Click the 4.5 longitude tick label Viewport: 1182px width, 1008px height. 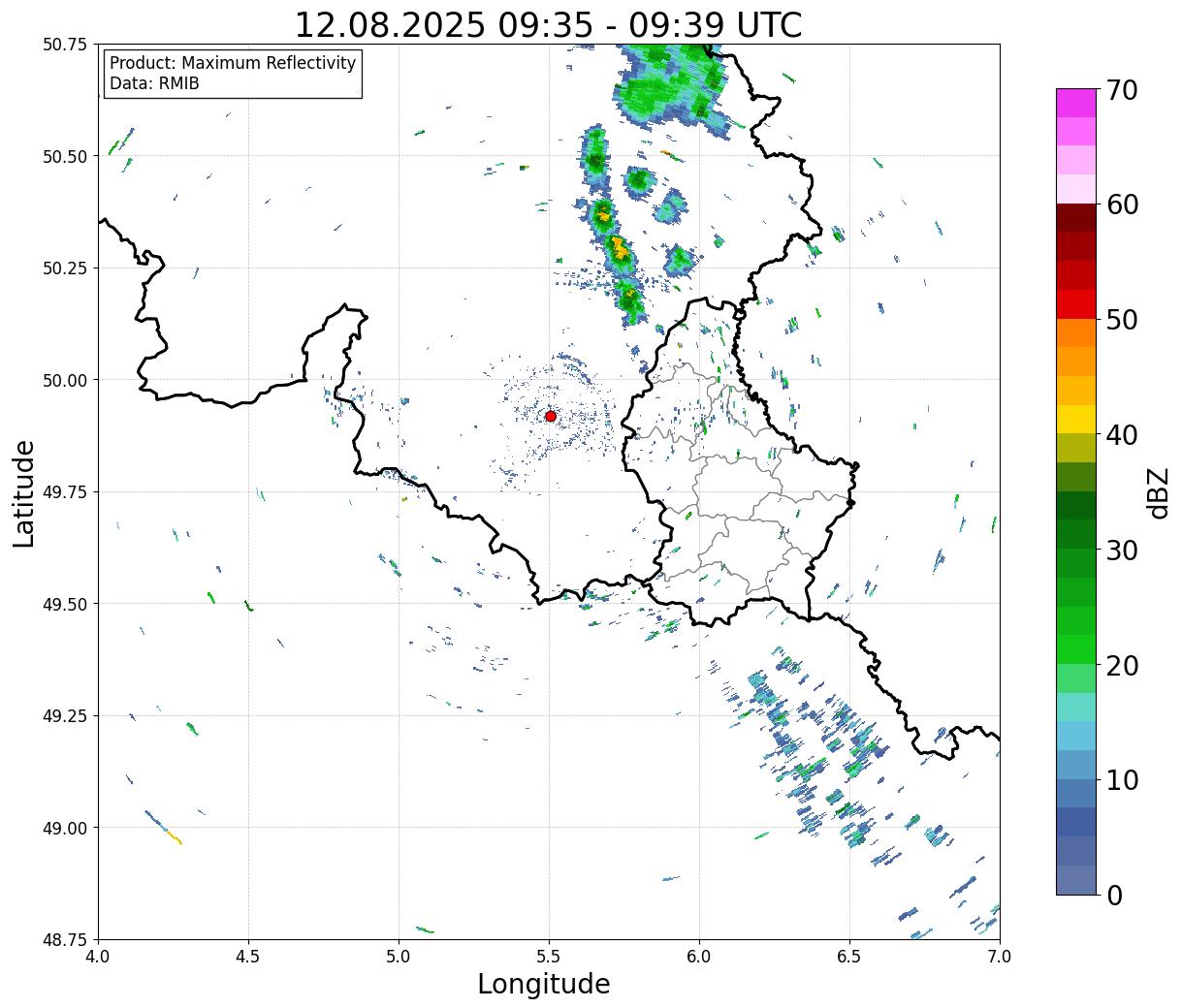coord(248,957)
